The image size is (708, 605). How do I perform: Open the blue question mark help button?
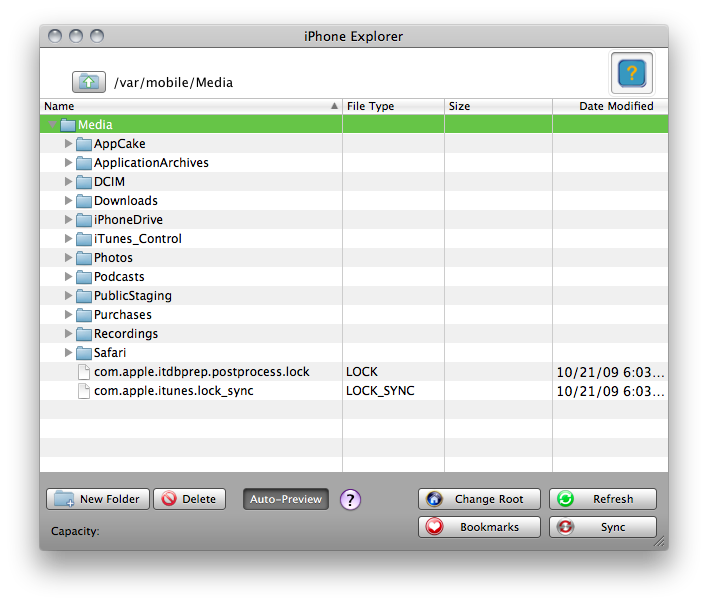(632, 73)
